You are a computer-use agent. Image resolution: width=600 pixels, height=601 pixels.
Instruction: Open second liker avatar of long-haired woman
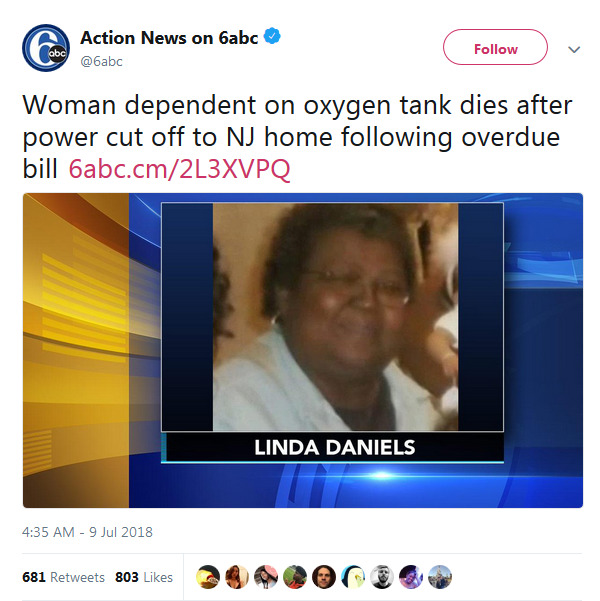[x=237, y=577]
